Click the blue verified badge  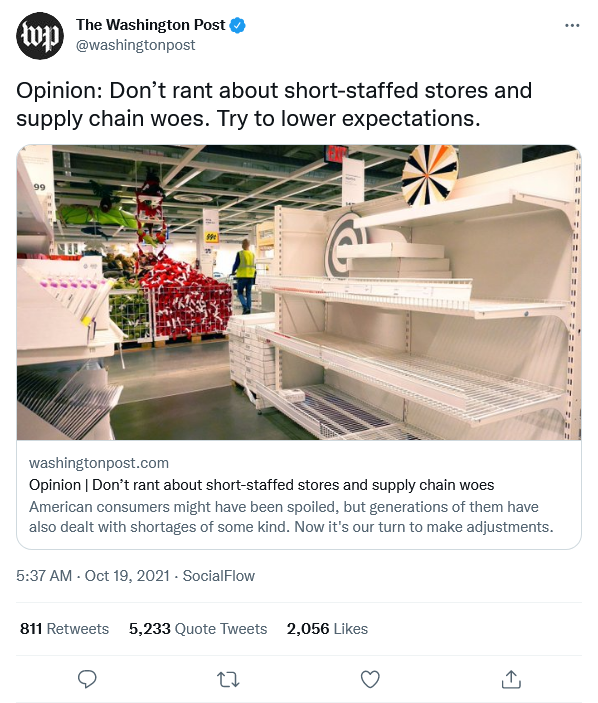click(x=238, y=25)
